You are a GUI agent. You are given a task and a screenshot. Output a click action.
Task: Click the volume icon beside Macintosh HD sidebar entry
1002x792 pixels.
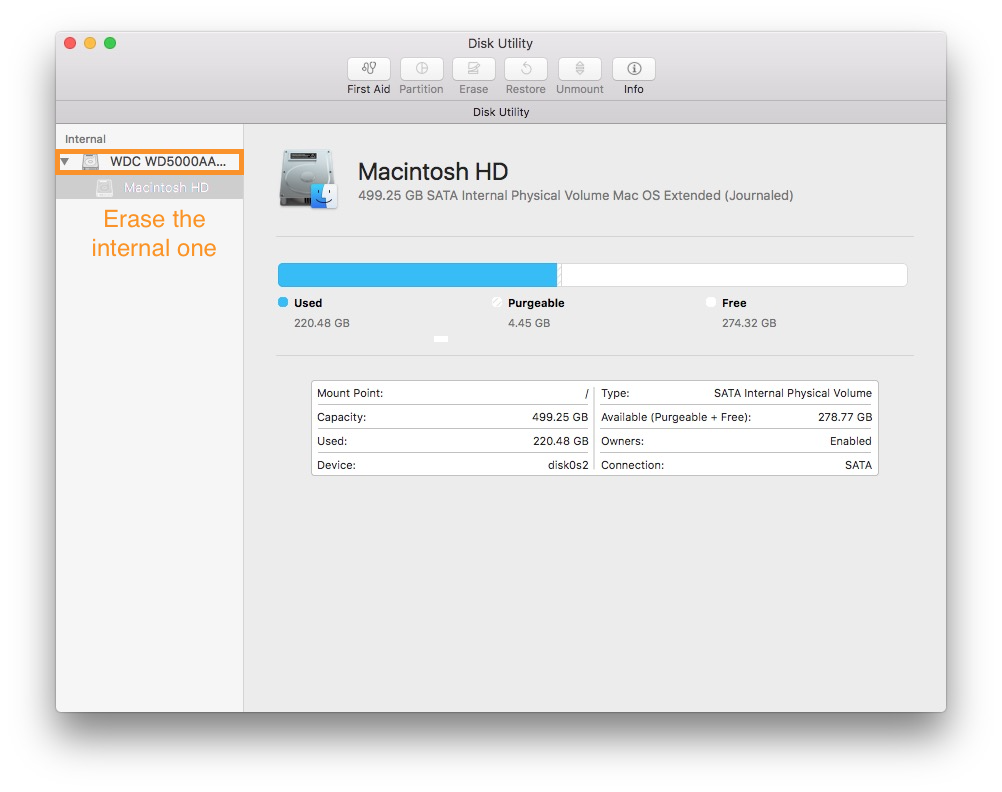[105, 187]
